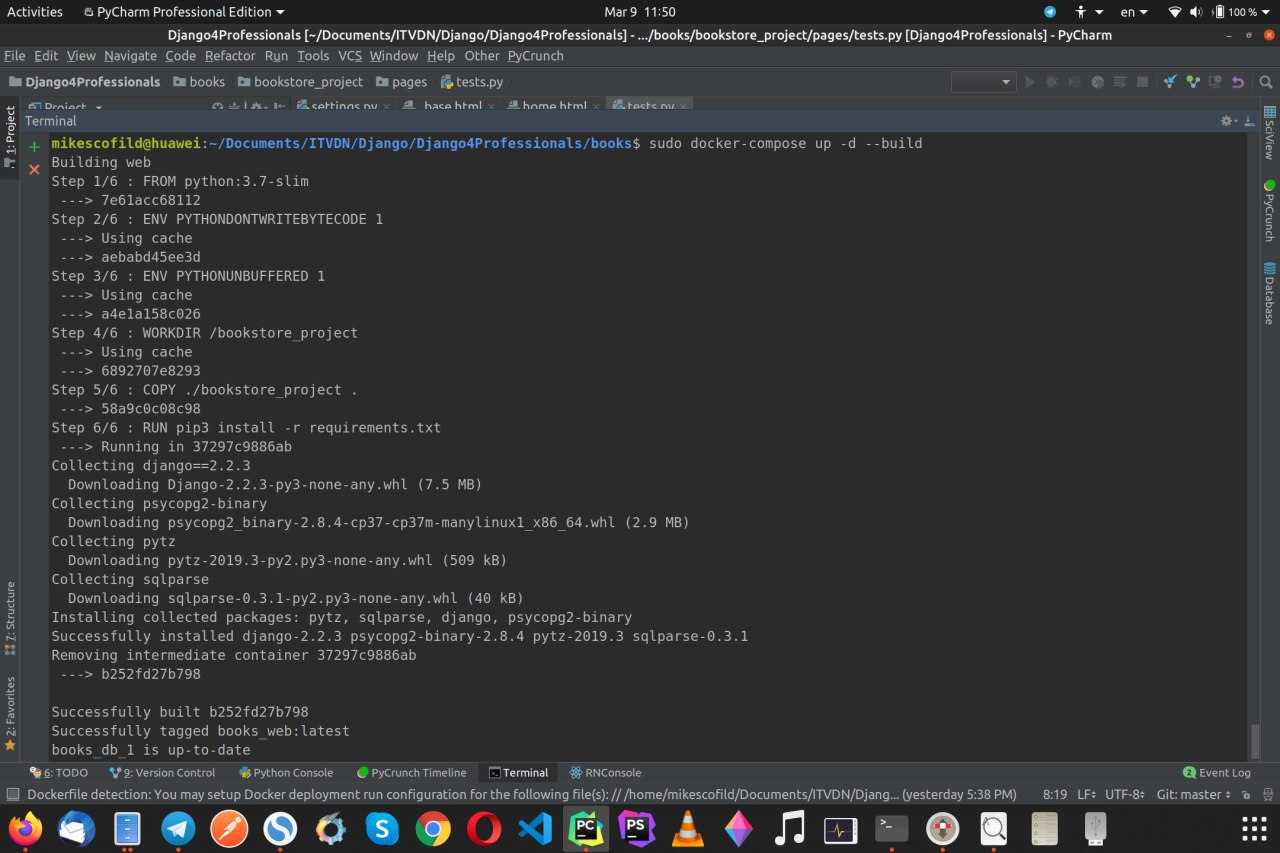This screenshot has width=1280, height=853.
Task: Toggle tool window bars icon in status bar
Action: (12, 794)
